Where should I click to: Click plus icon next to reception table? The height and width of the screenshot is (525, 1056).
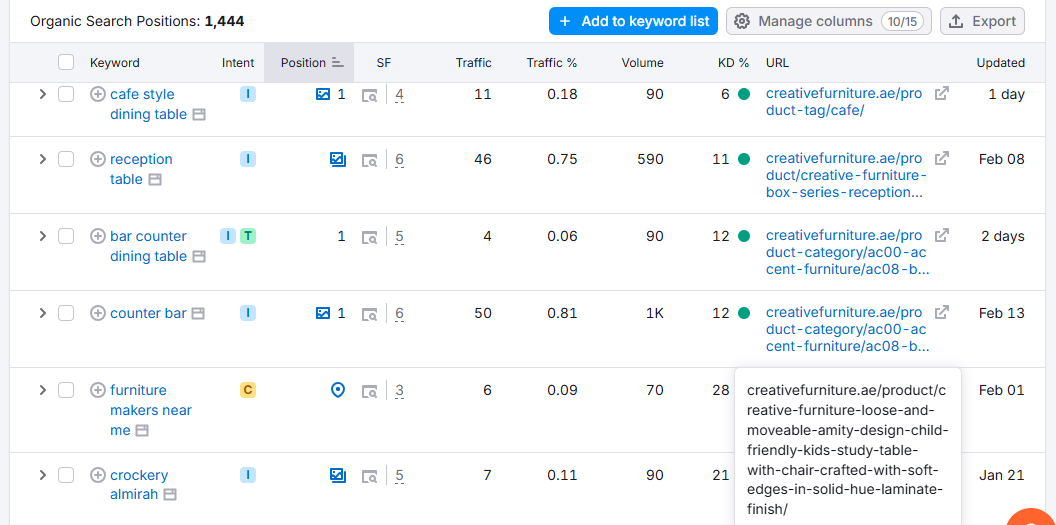(98, 160)
